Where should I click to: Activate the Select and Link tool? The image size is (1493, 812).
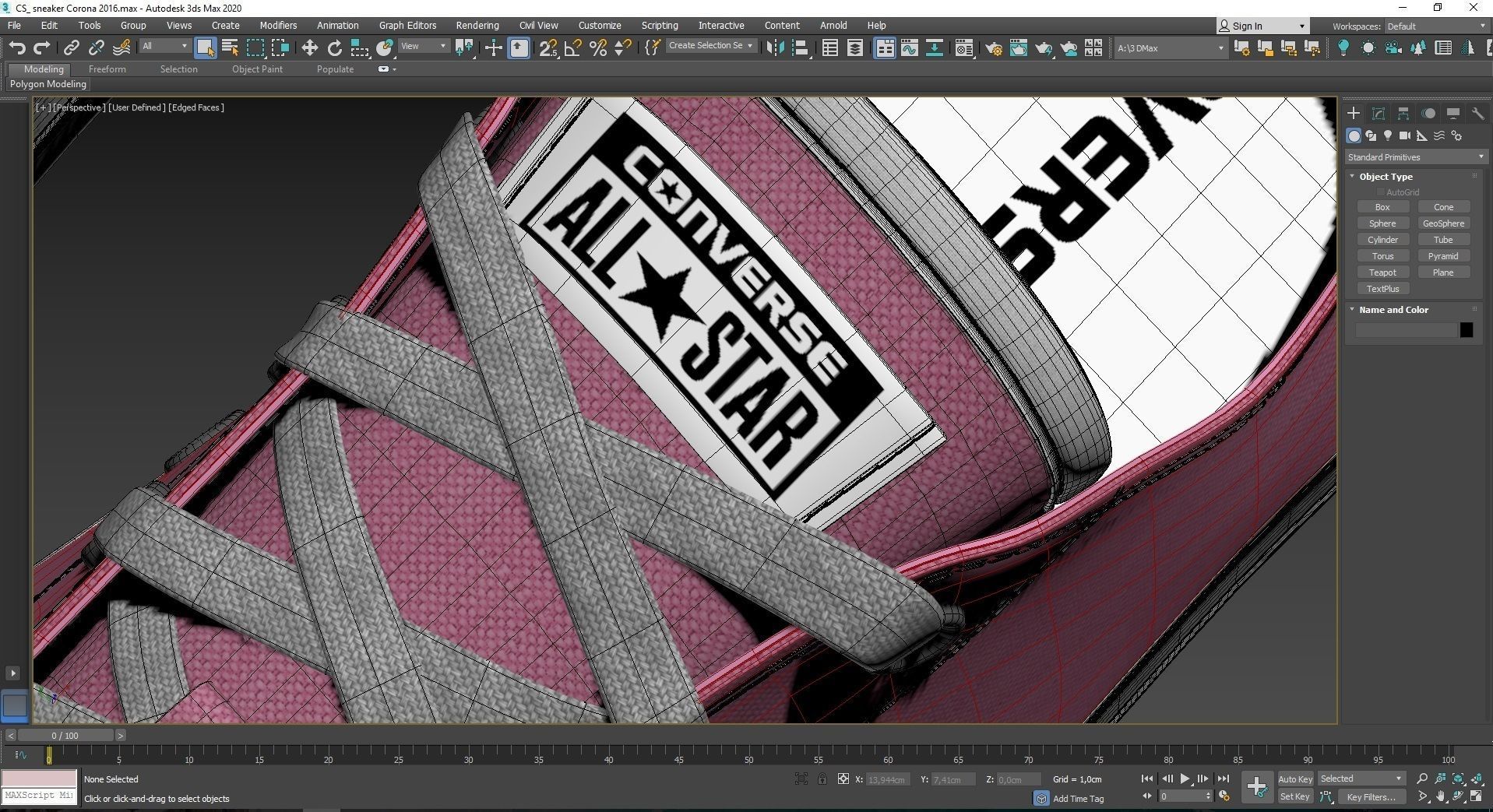71,48
